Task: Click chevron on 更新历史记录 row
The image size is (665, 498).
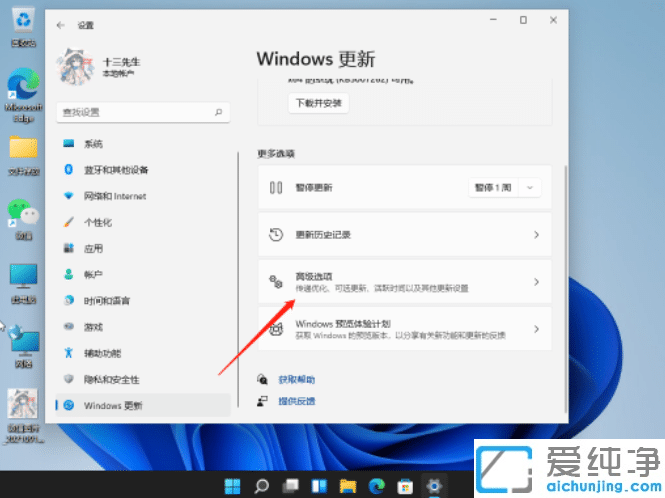Action: [536, 235]
